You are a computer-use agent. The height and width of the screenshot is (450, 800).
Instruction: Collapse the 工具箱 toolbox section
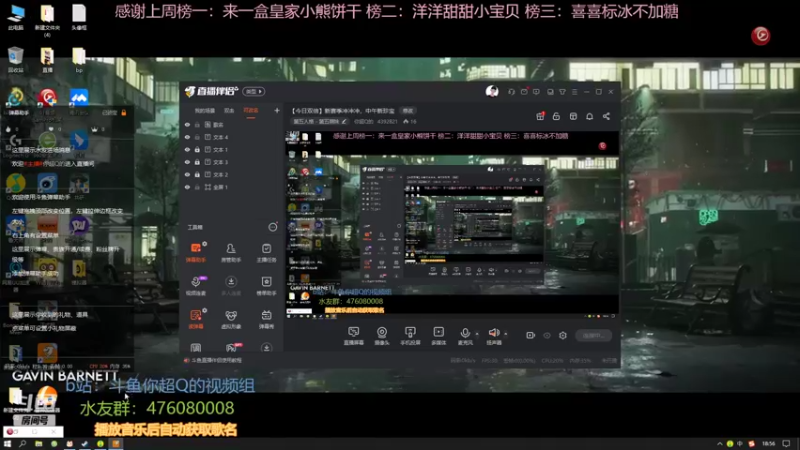pyautogui.click(x=273, y=227)
